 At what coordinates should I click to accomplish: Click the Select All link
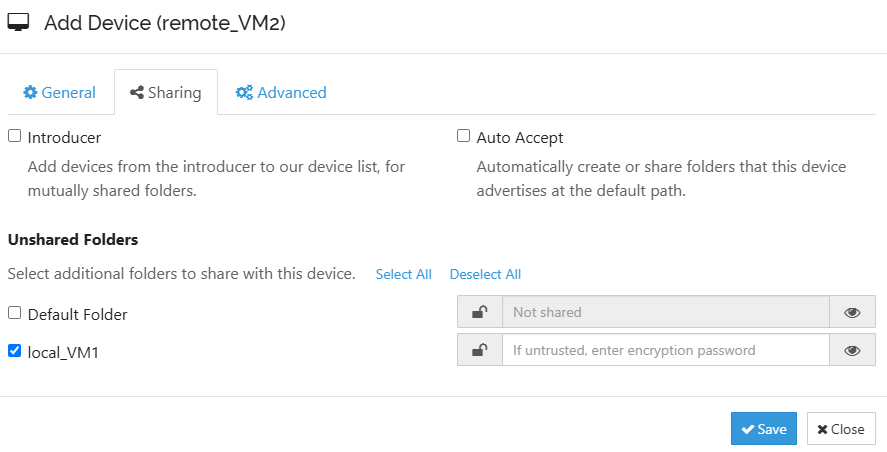(x=403, y=274)
